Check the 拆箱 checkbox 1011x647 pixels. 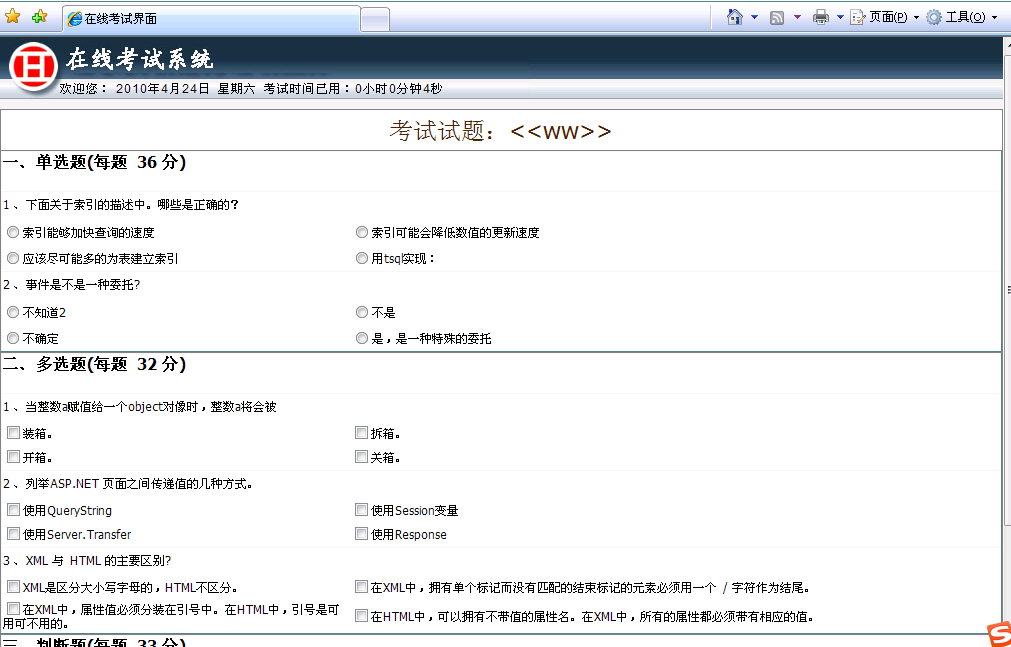point(361,433)
